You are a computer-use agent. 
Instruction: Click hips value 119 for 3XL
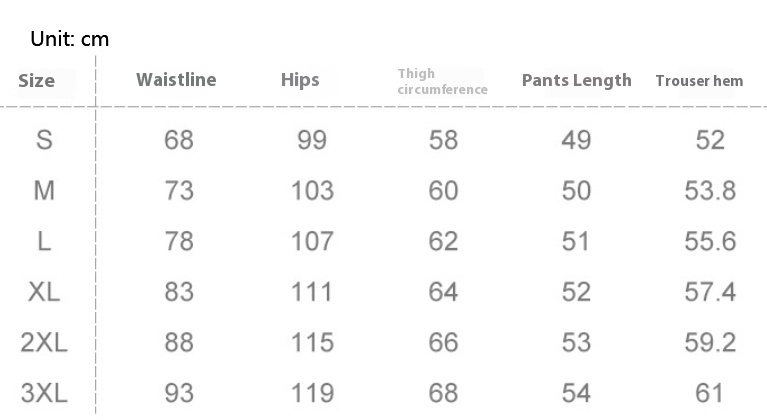click(312, 393)
